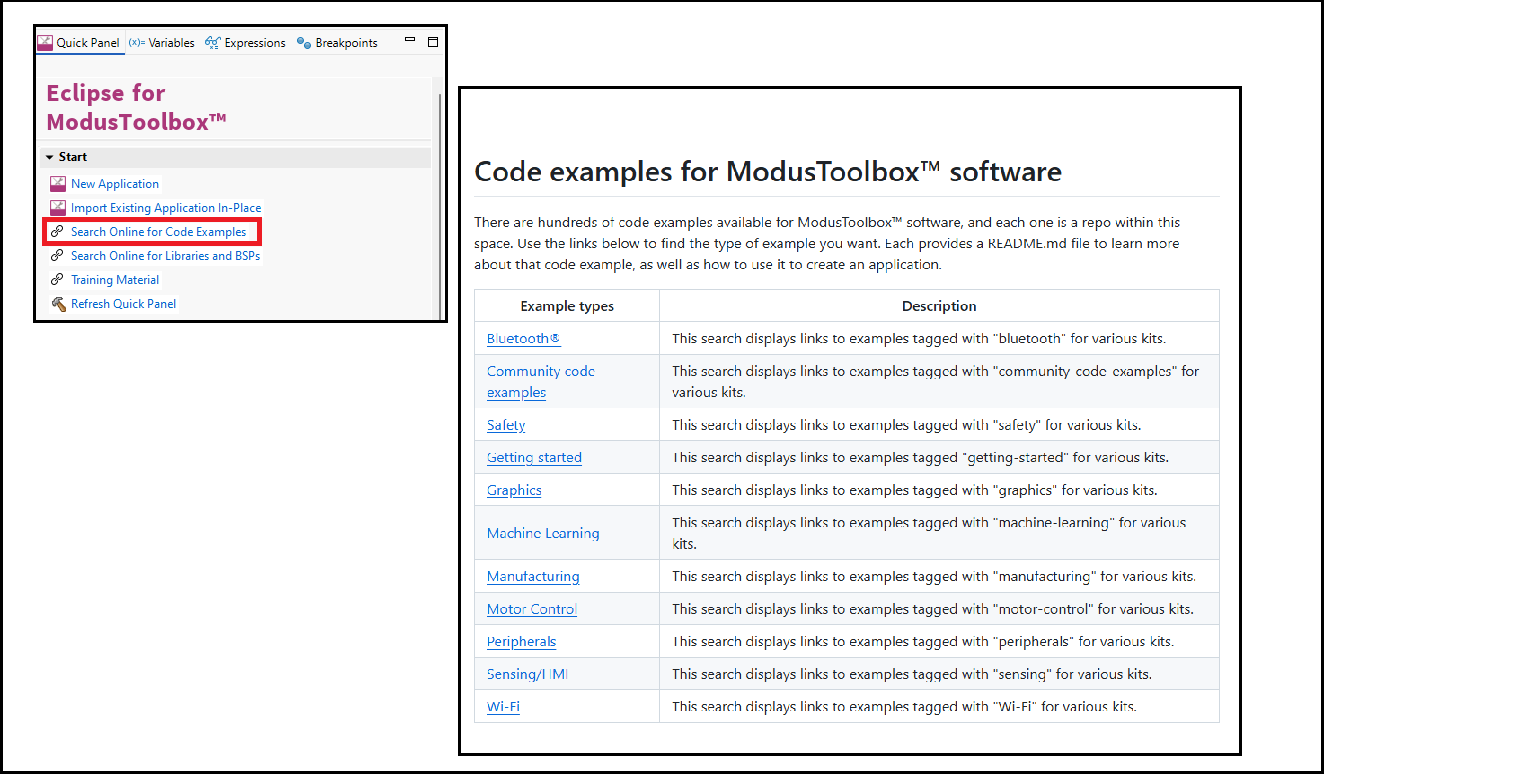Click the Import Existing Application In-Place icon
This screenshot has height=774, width=1536.
pos(57,208)
